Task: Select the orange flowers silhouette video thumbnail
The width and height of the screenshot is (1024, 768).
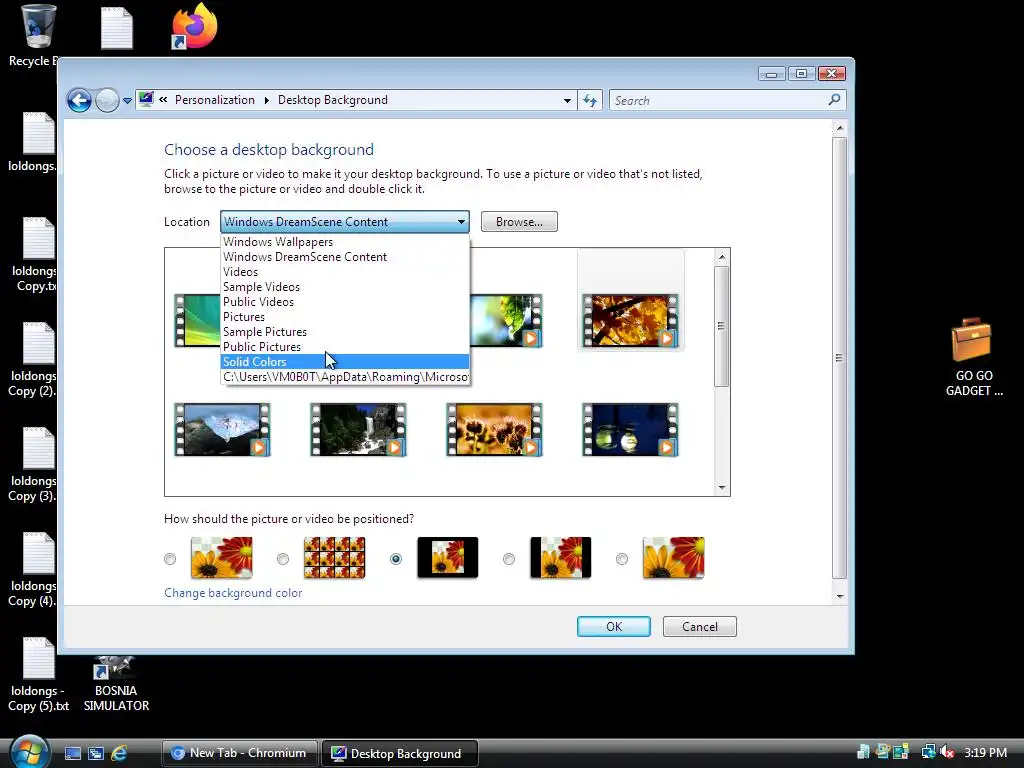Action: click(x=494, y=430)
